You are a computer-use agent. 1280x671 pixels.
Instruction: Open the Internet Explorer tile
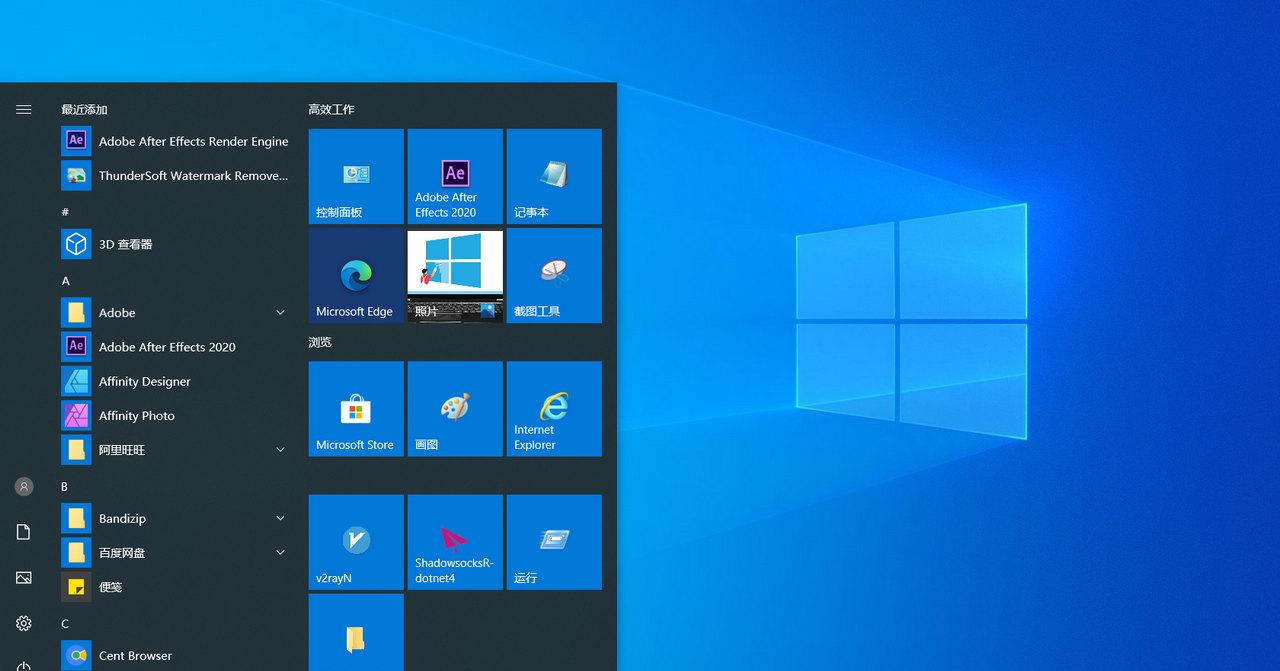(554, 409)
